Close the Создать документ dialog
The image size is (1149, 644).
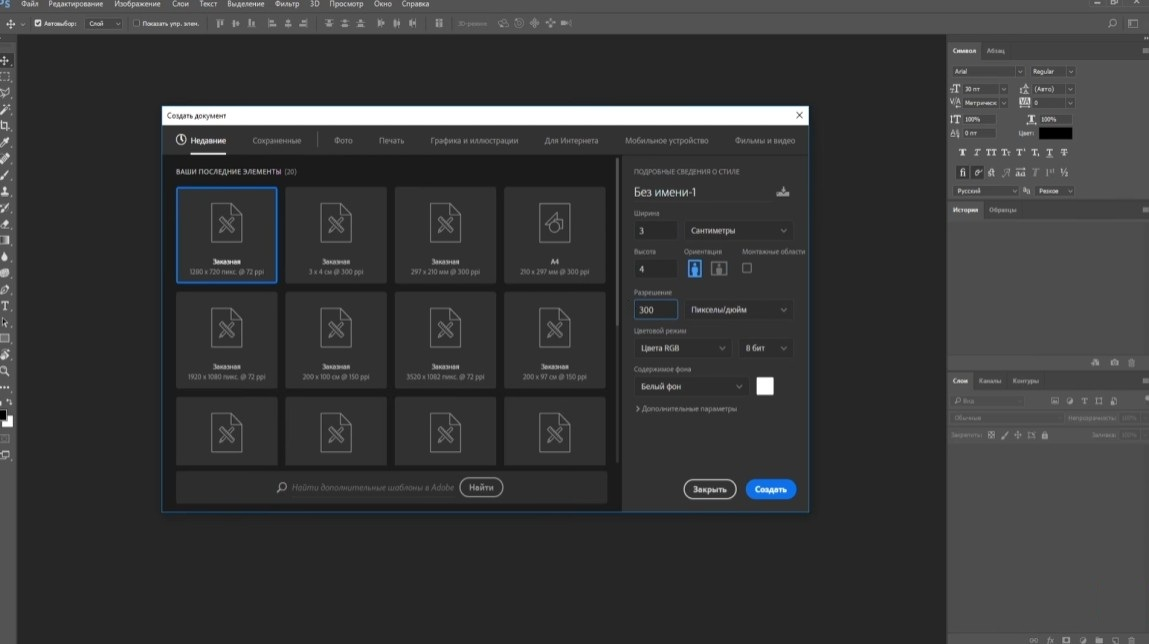tap(799, 115)
